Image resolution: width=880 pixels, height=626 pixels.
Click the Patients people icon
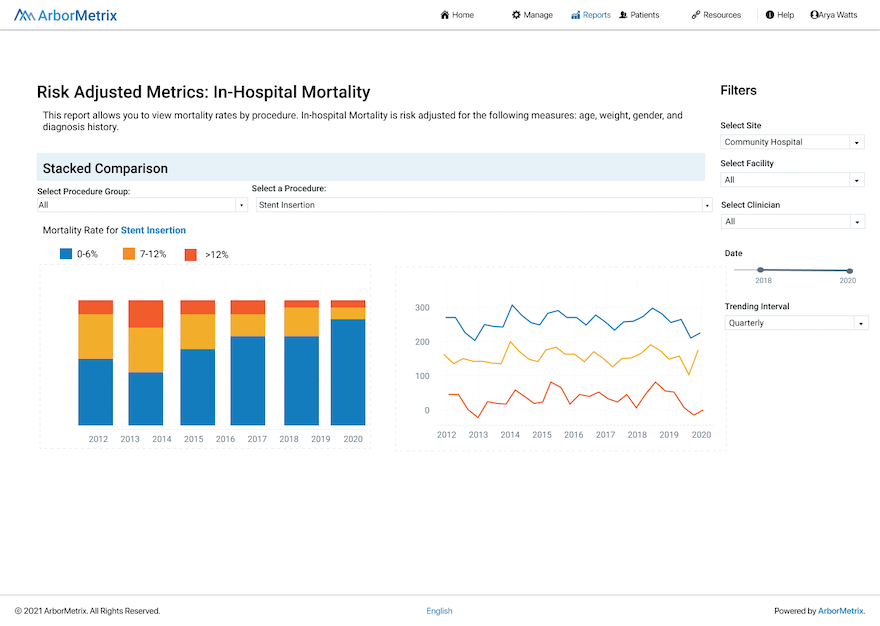[x=623, y=15]
